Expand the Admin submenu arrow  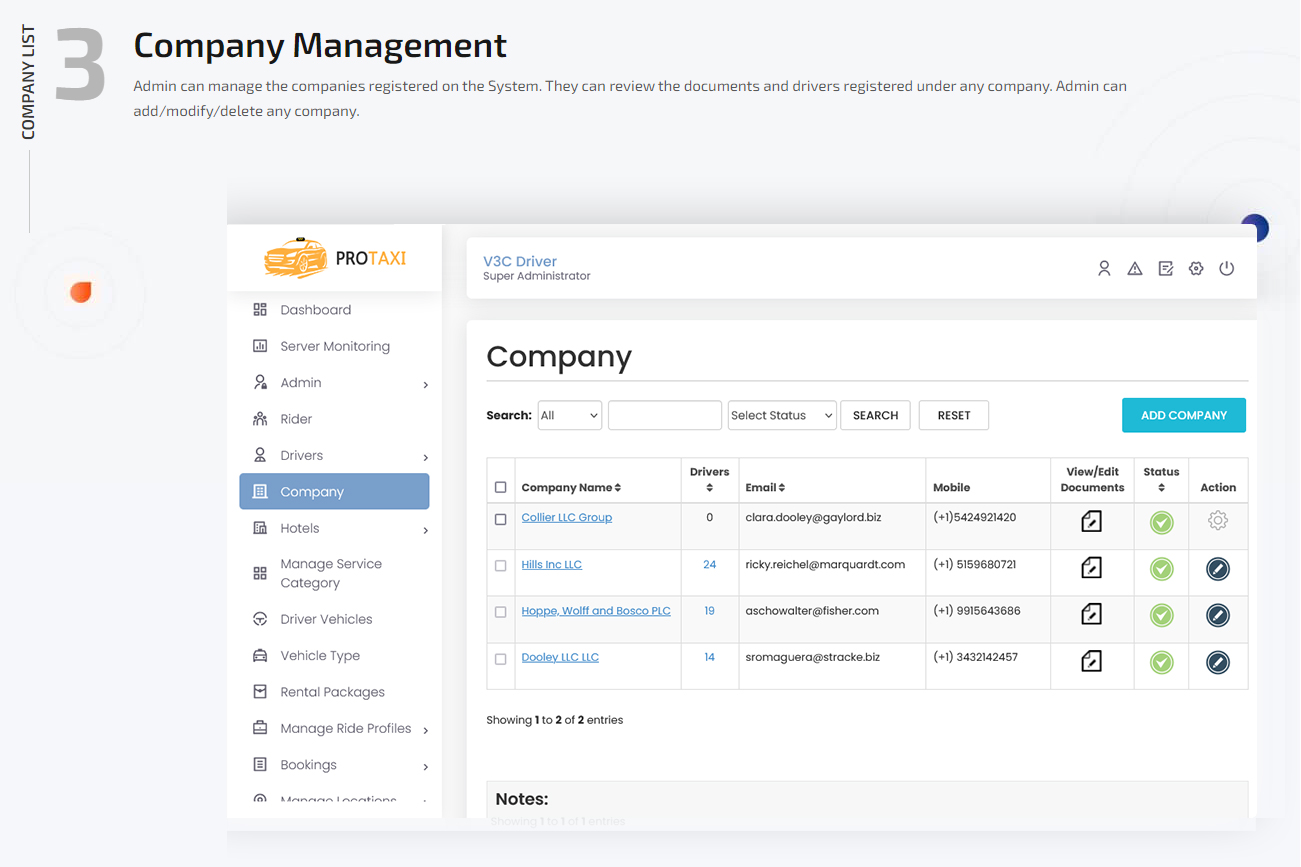tap(426, 384)
